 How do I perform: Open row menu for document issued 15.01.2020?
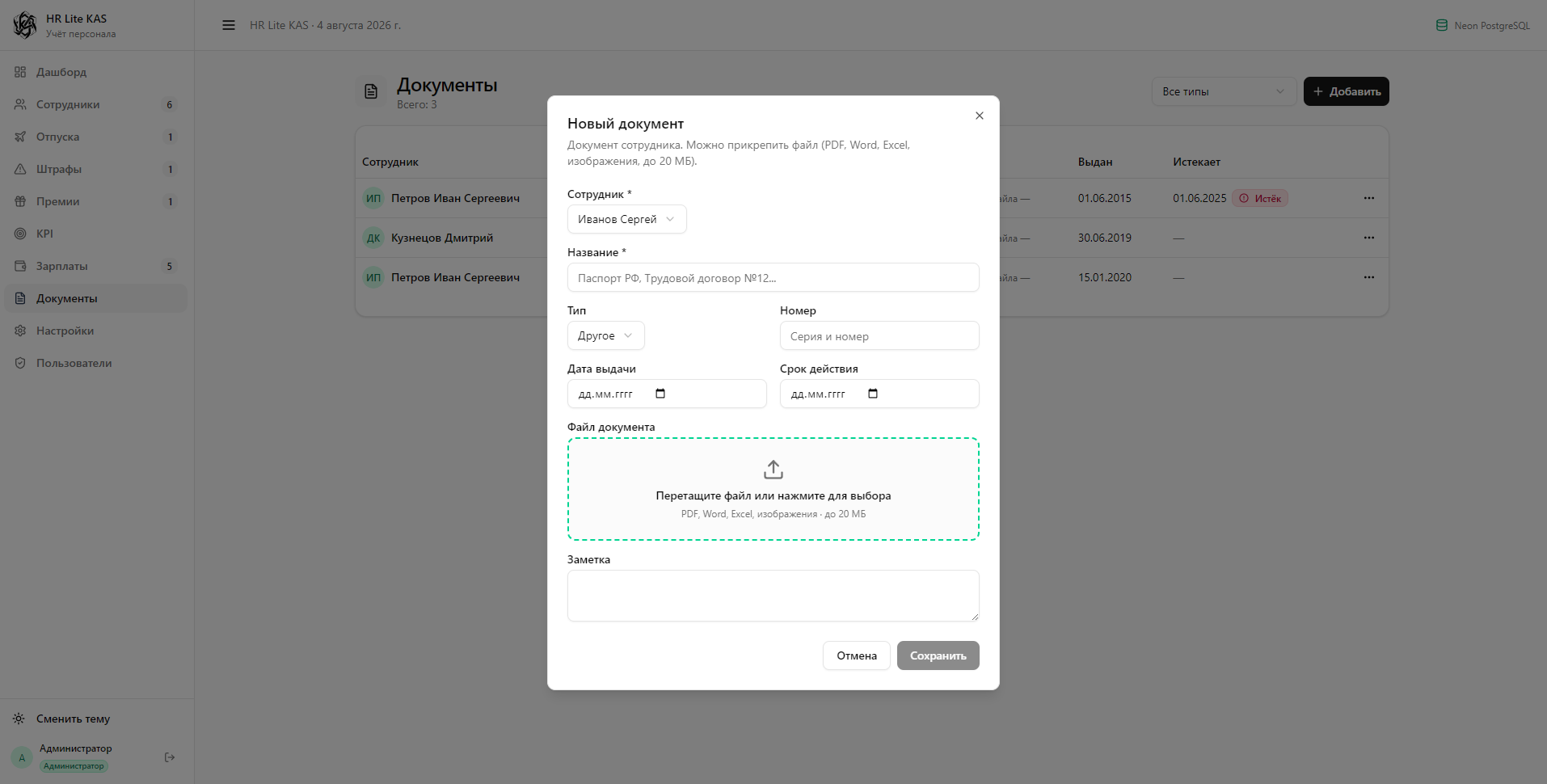(1369, 277)
